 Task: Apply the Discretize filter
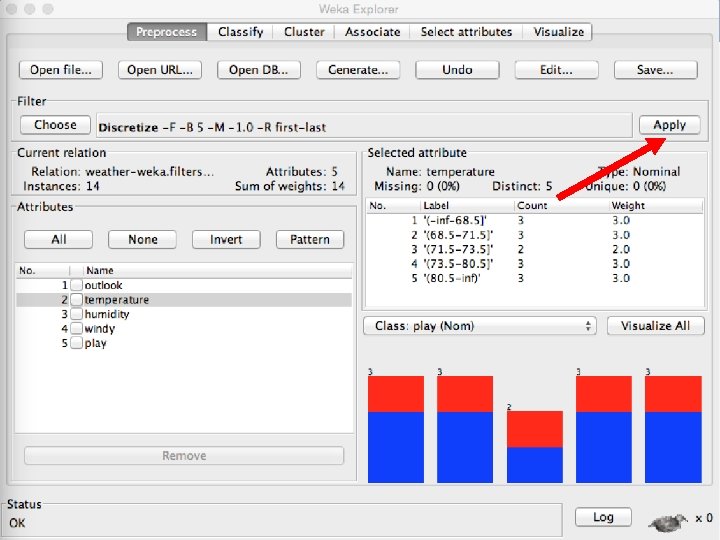(x=669, y=125)
